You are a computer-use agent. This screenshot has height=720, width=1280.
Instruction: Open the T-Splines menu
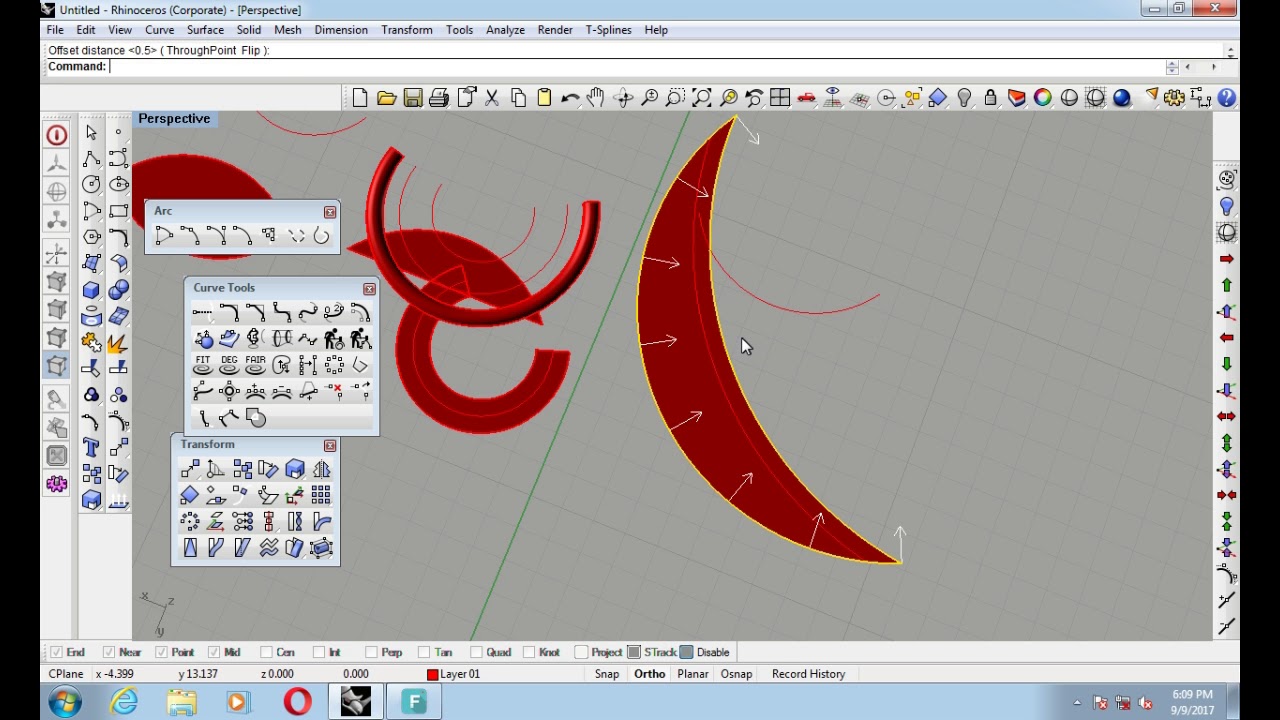[608, 30]
